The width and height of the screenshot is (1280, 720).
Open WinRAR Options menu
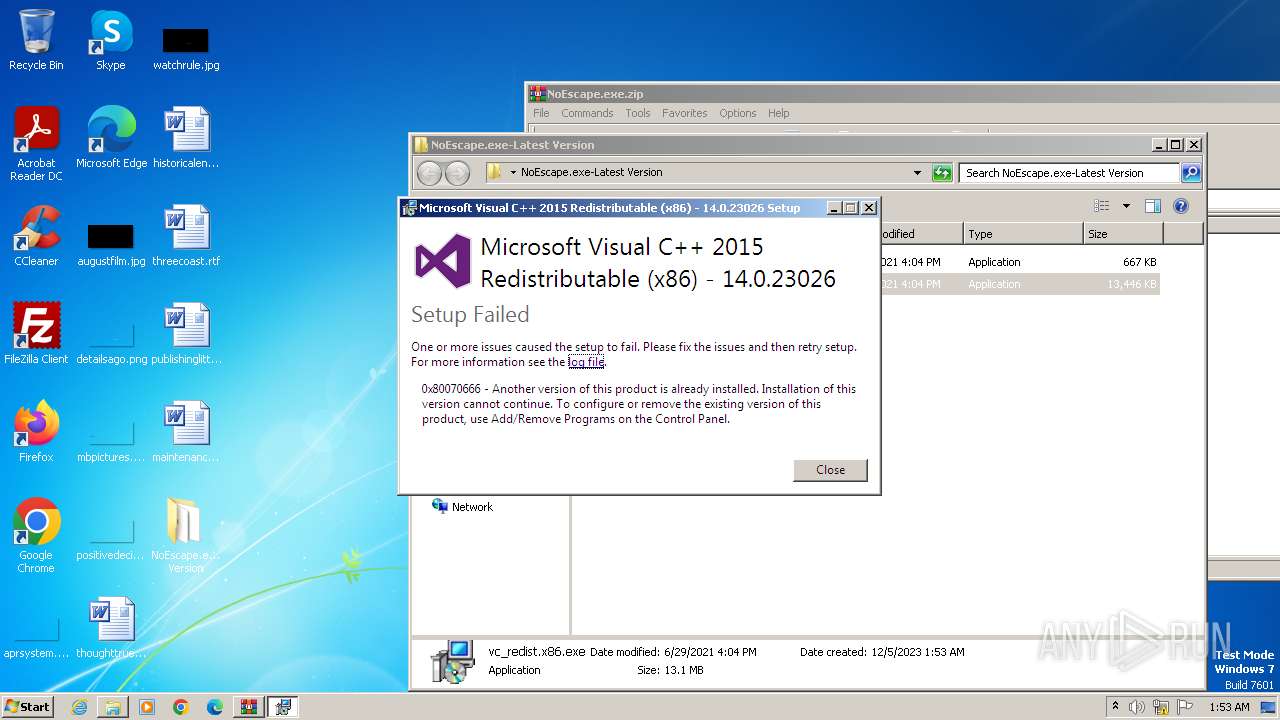(738, 113)
